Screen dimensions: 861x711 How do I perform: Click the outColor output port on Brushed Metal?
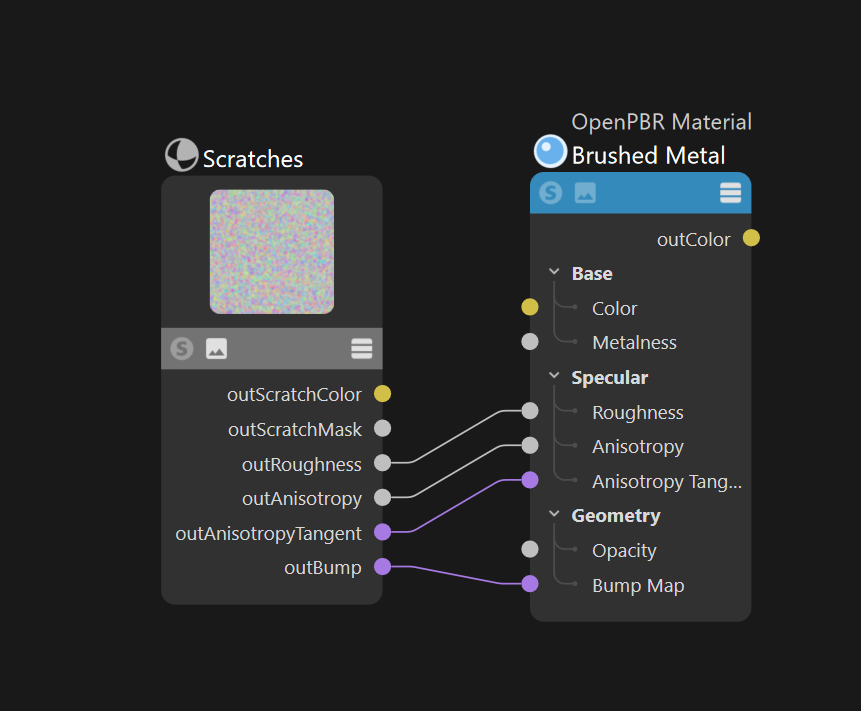[751, 238]
